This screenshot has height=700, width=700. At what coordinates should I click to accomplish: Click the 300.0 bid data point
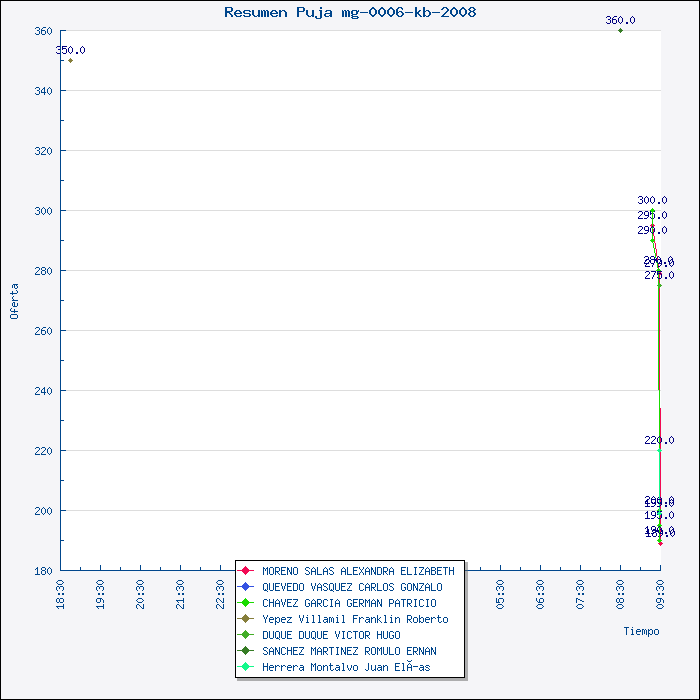652,210
